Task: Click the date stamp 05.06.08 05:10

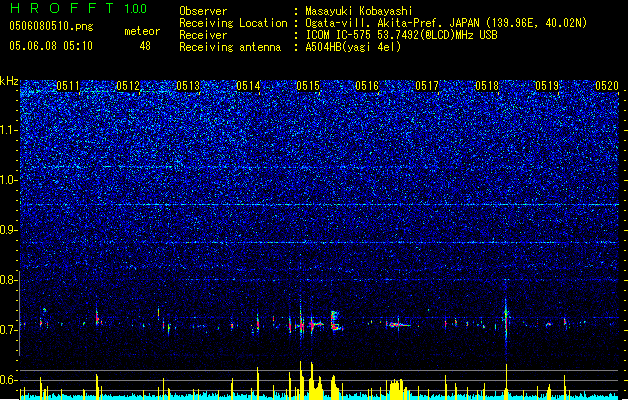Action: (x=51, y=46)
